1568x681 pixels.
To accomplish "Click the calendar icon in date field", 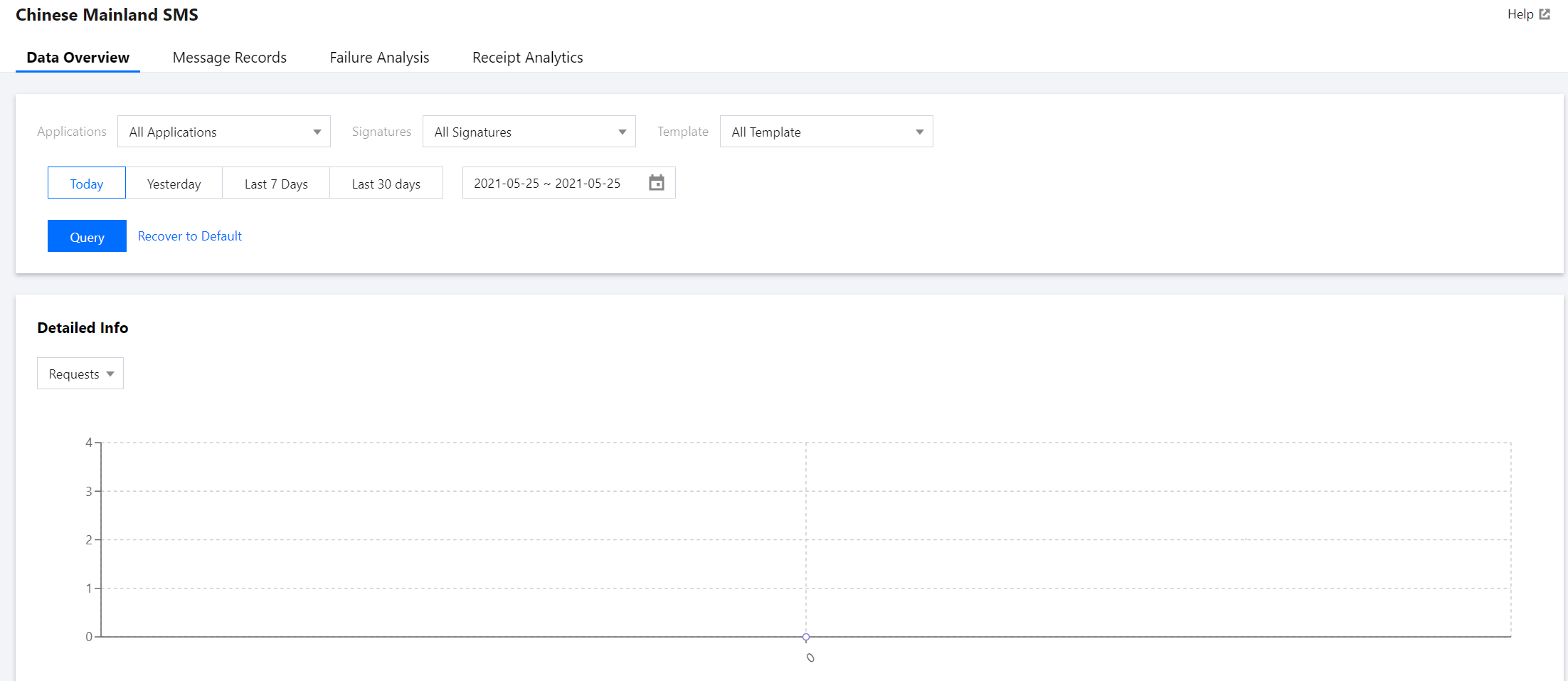I will coord(656,183).
